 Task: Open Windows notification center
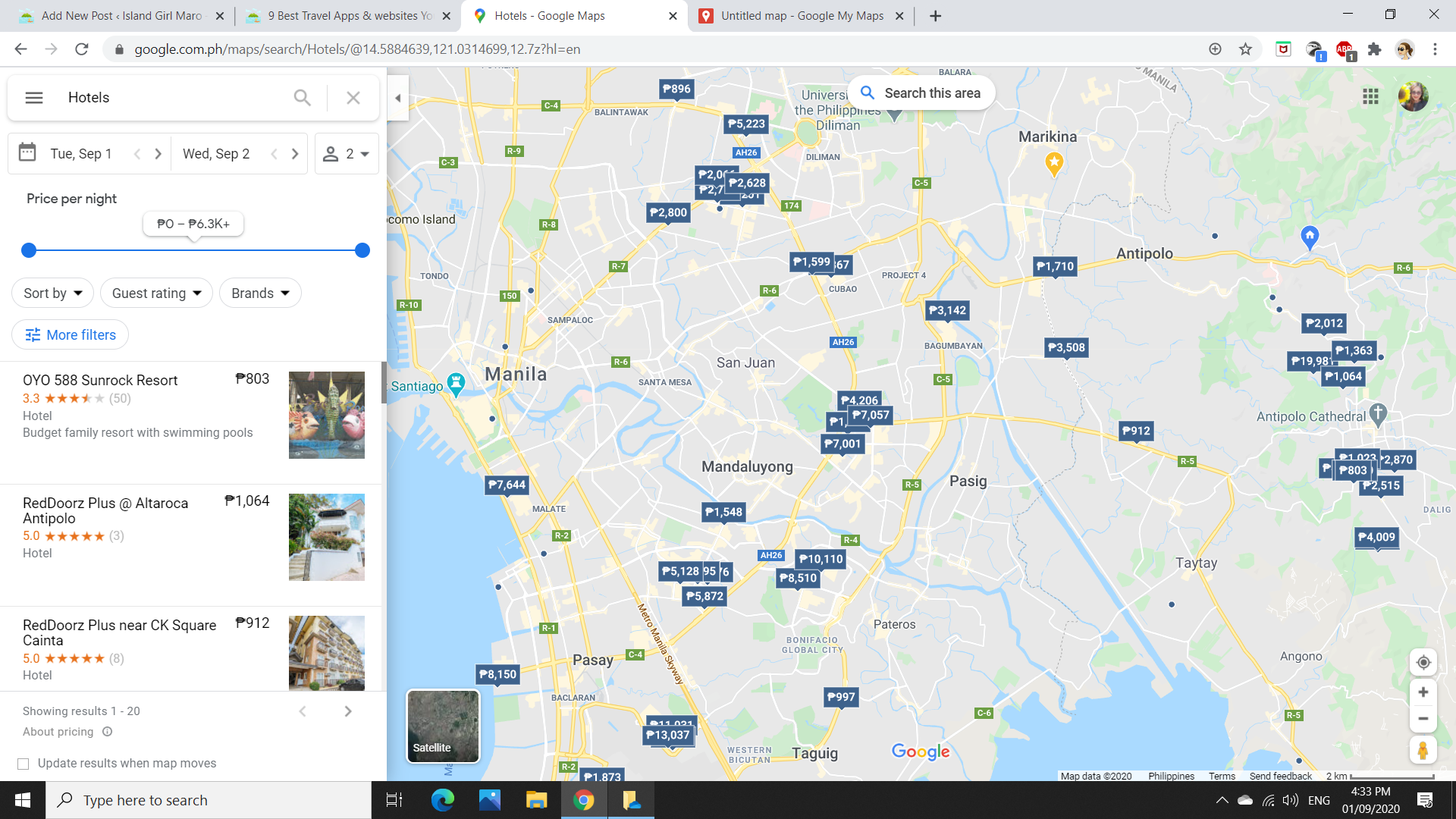click(1425, 800)
